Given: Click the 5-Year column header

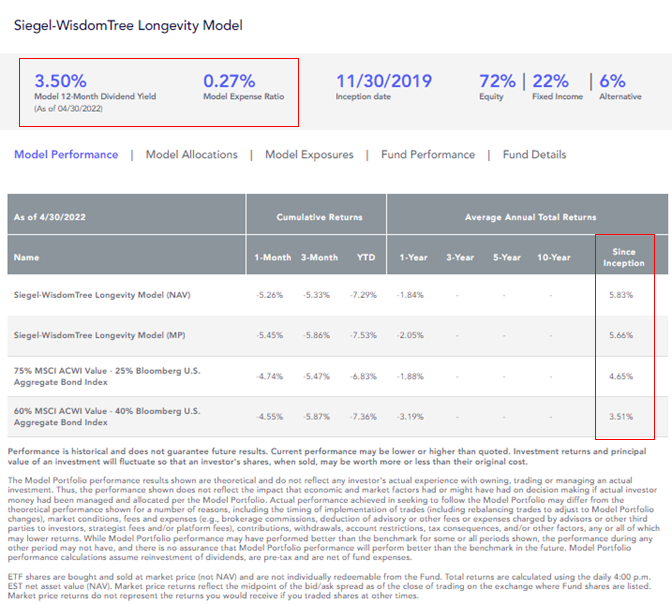Looking at the screenshot, I should [x=507, y=257].
